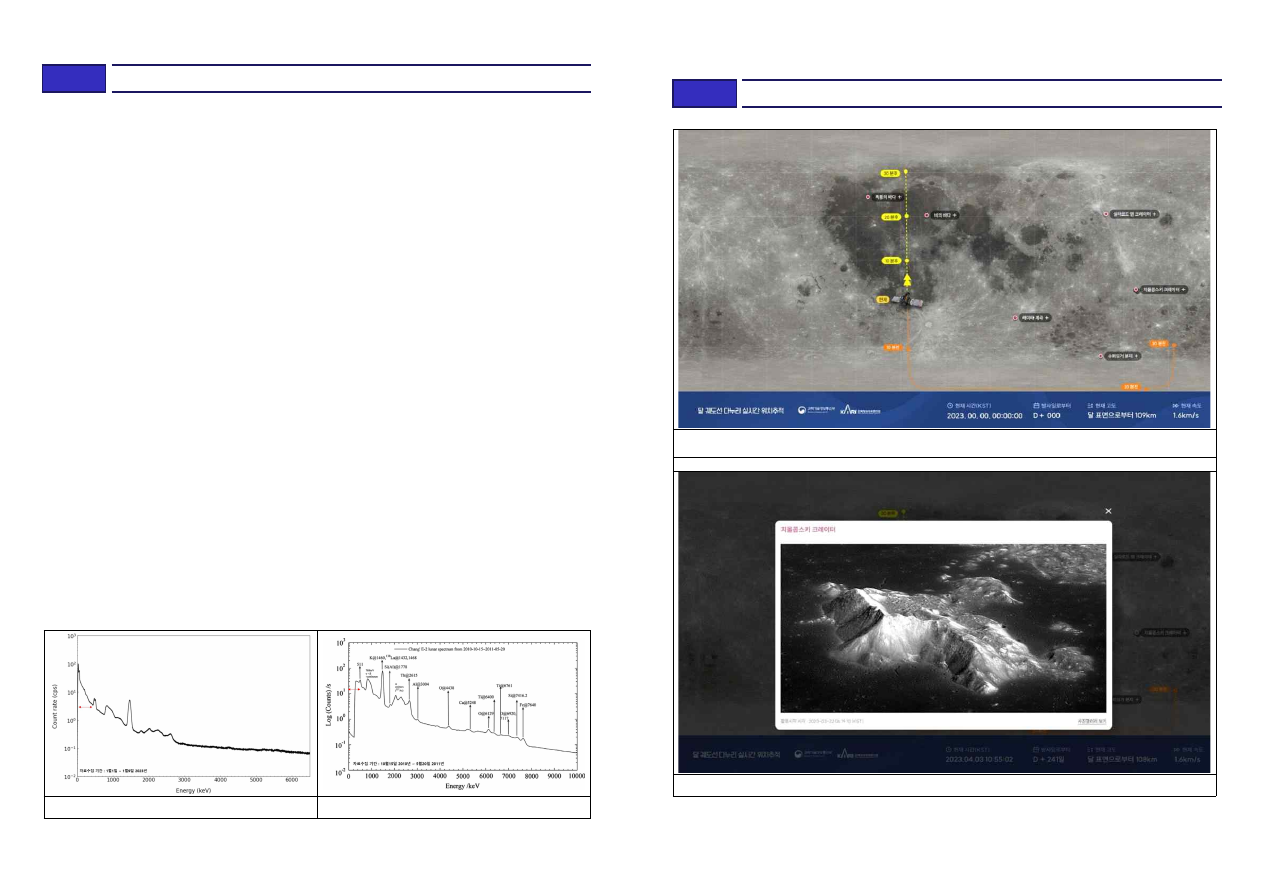Expand the 슈뢰딩거 분지 landmark label on the top map

pyautogui.click(x=1122, y=355)
